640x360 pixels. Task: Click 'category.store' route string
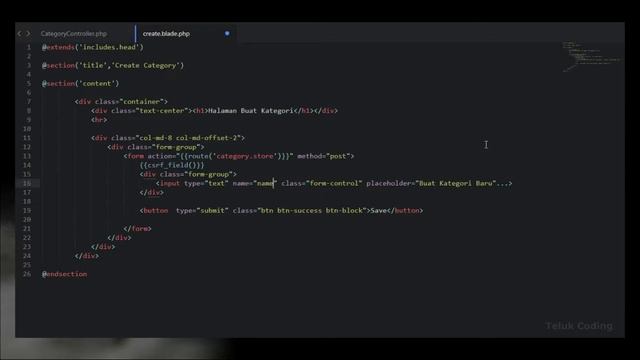pyautogui.click(x=244, y=156)
